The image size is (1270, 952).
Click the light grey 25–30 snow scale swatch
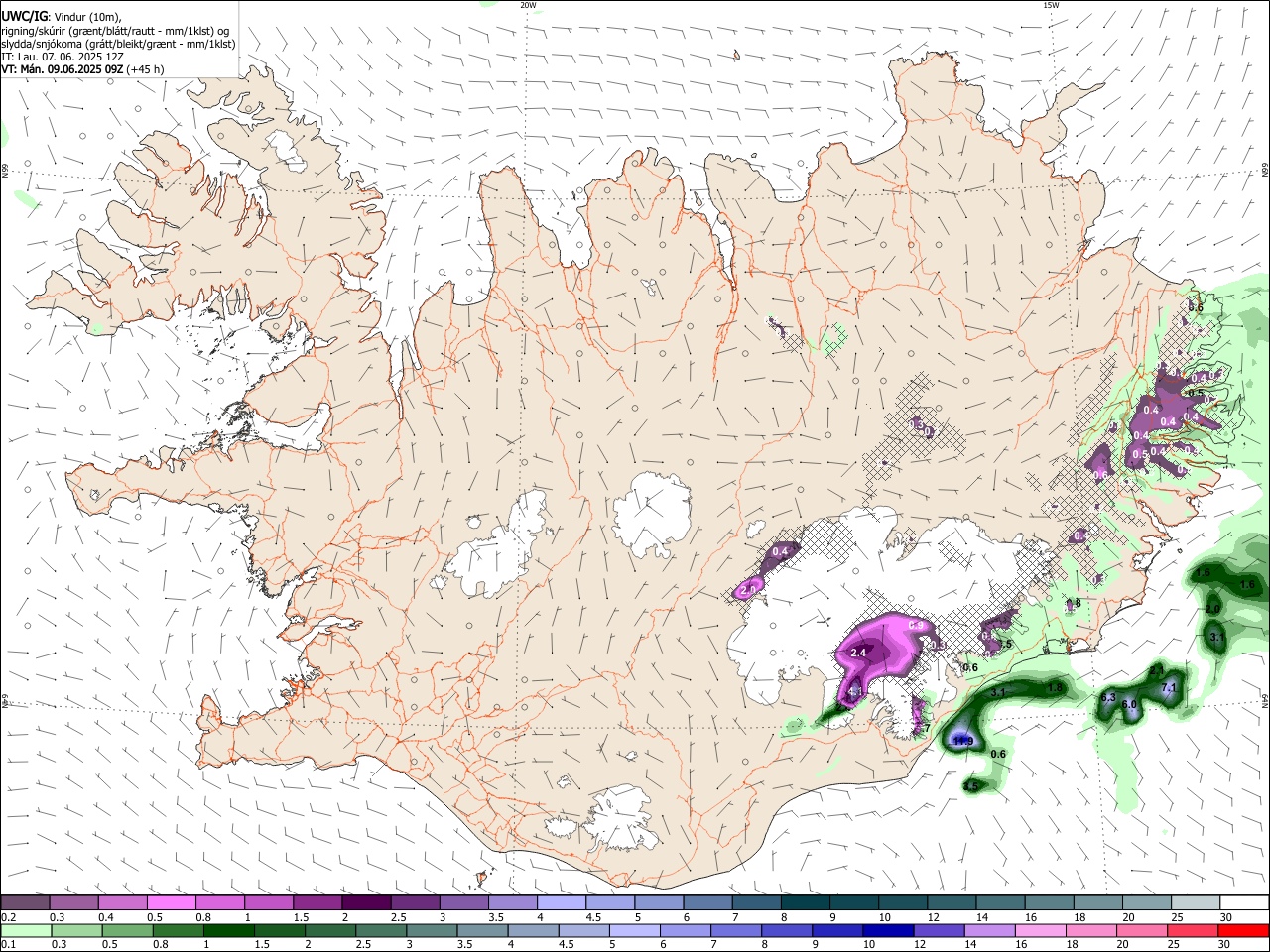(x=1194, y=903)
